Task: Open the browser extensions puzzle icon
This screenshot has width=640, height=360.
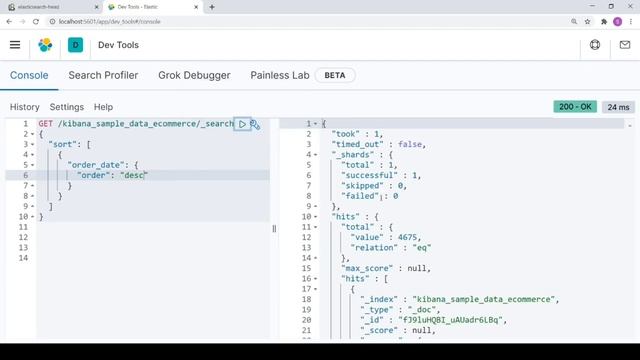Action: [x=604, y=22]
